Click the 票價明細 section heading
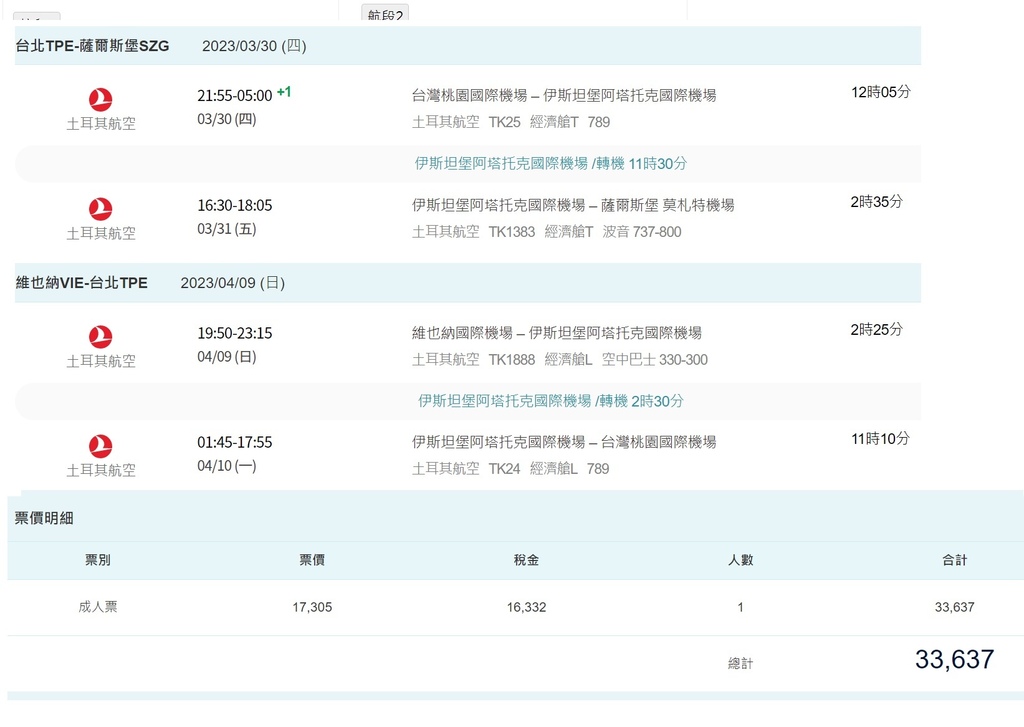The width and height of the screenshot is (1024, 727). tap(44, 518)
